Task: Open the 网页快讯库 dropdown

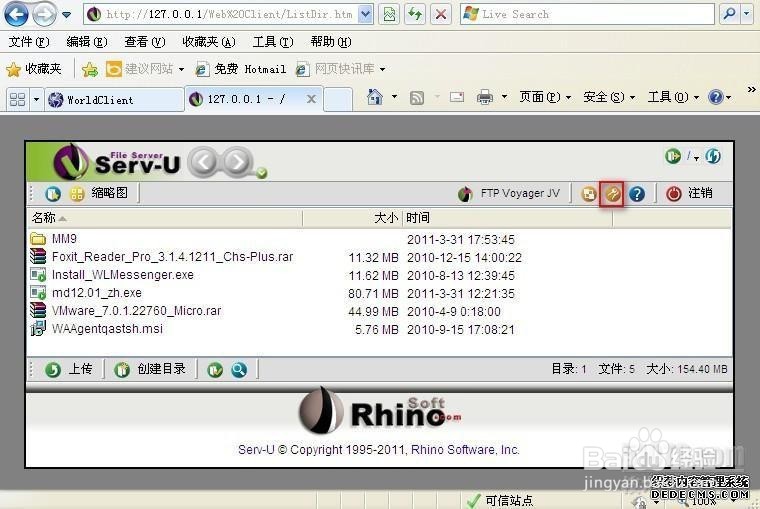Action: 341,69
